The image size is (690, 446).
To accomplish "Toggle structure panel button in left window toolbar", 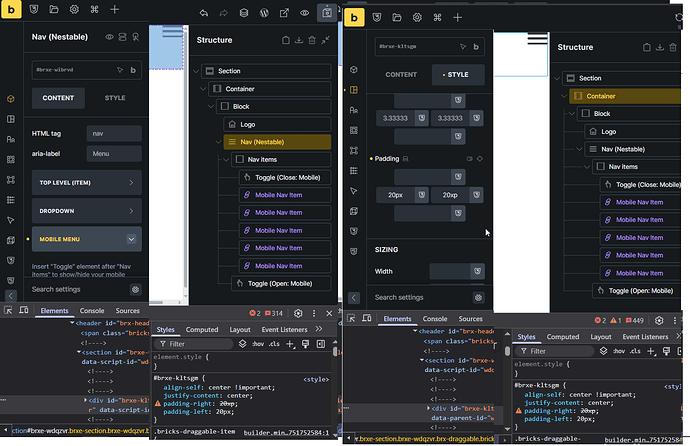I will (327, 13).
